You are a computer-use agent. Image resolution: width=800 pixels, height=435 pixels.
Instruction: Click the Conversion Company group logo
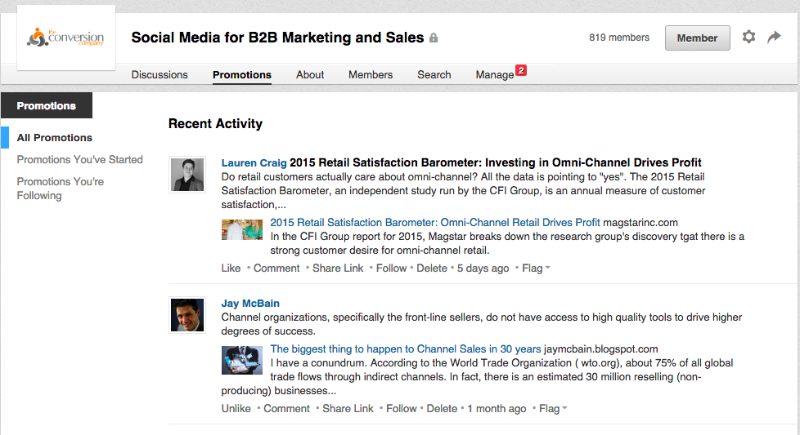[x=66, y=38]
